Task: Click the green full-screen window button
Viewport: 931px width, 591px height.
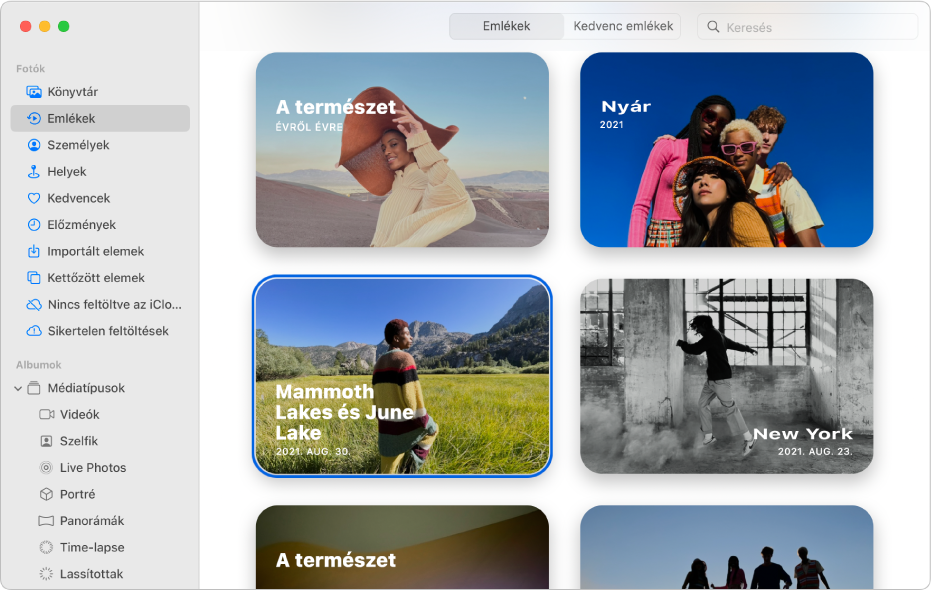Action: pos(64,26)
